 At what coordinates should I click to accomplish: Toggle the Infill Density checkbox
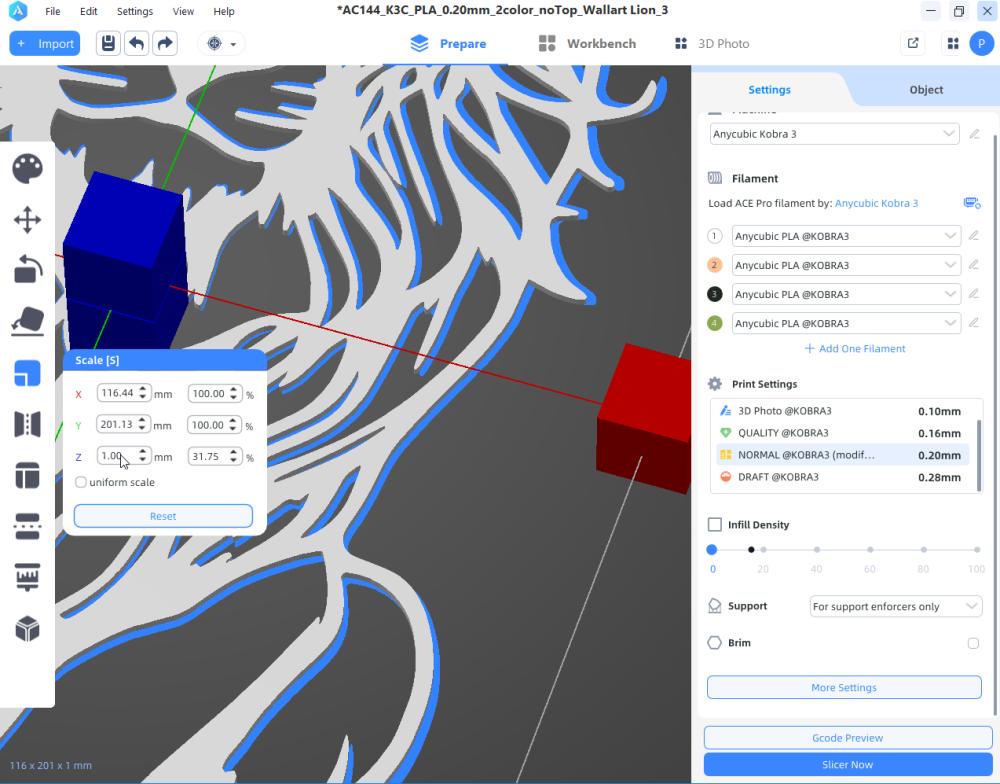click(x=714, y=525)
